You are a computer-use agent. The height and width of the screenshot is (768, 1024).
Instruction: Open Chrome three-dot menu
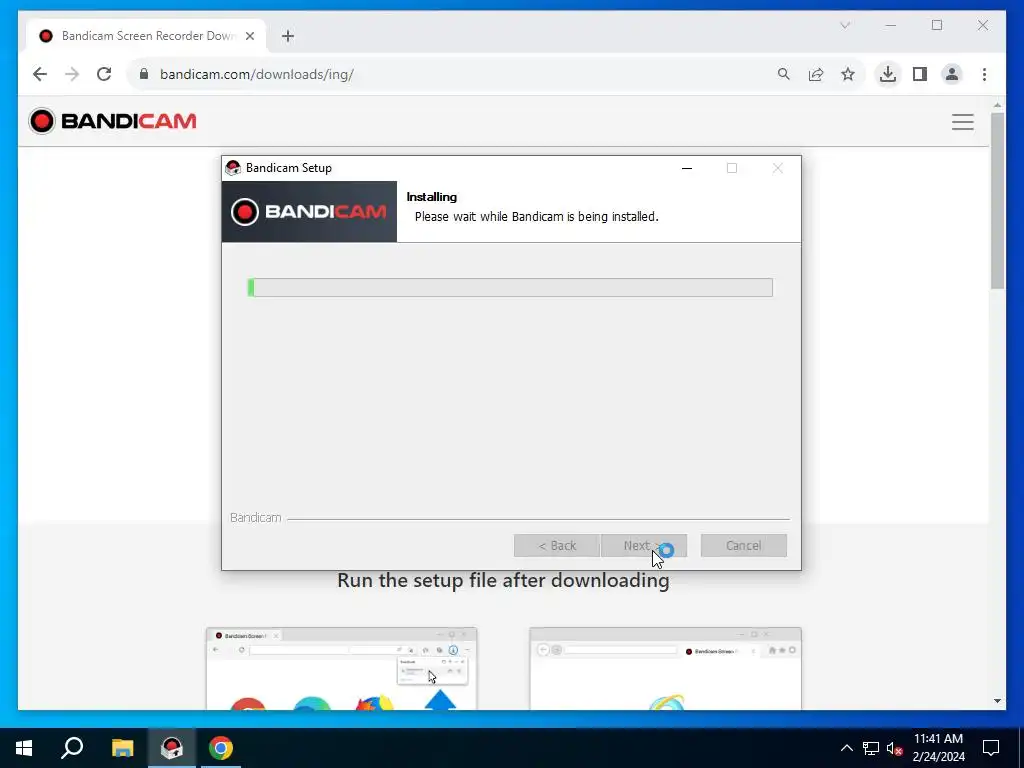984,74
